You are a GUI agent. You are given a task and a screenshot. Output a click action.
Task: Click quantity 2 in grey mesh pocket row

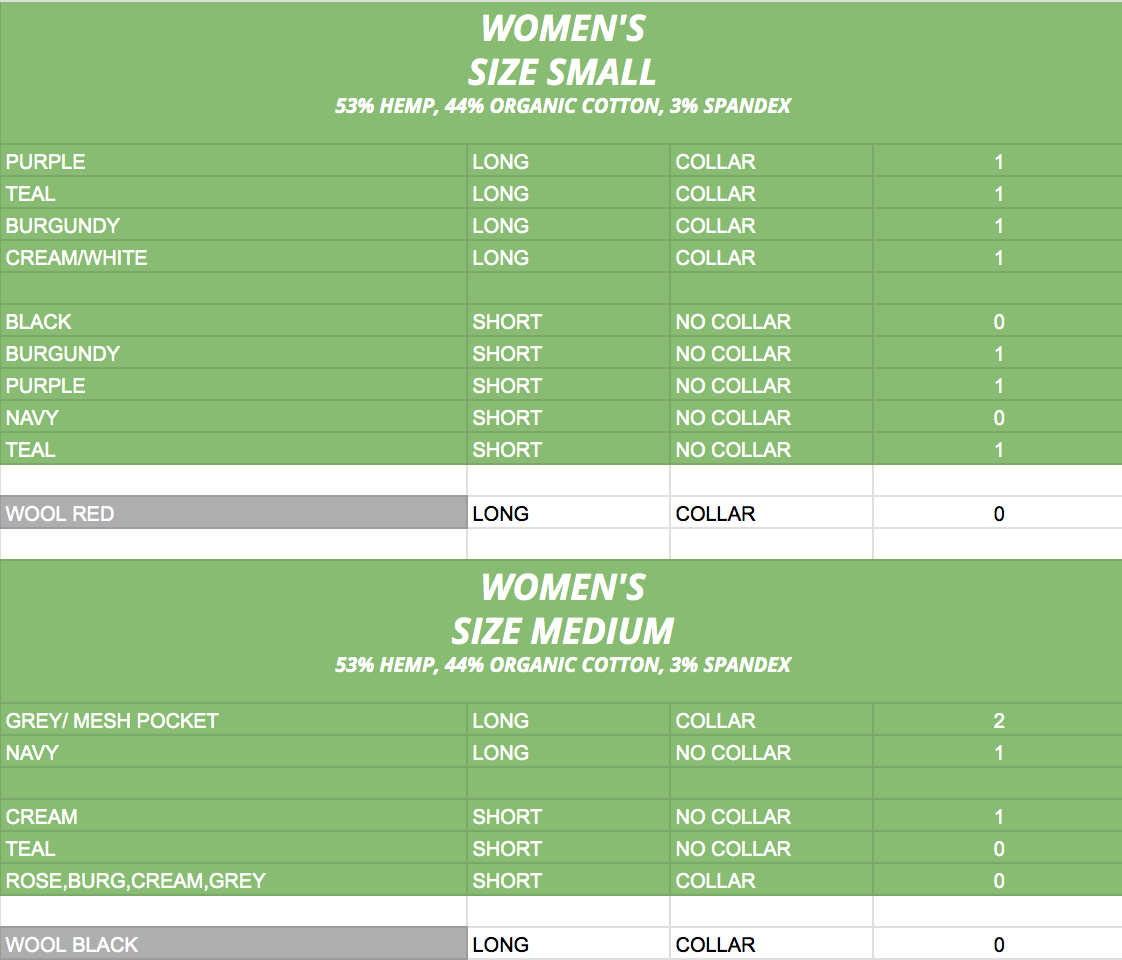pos(998,720)
